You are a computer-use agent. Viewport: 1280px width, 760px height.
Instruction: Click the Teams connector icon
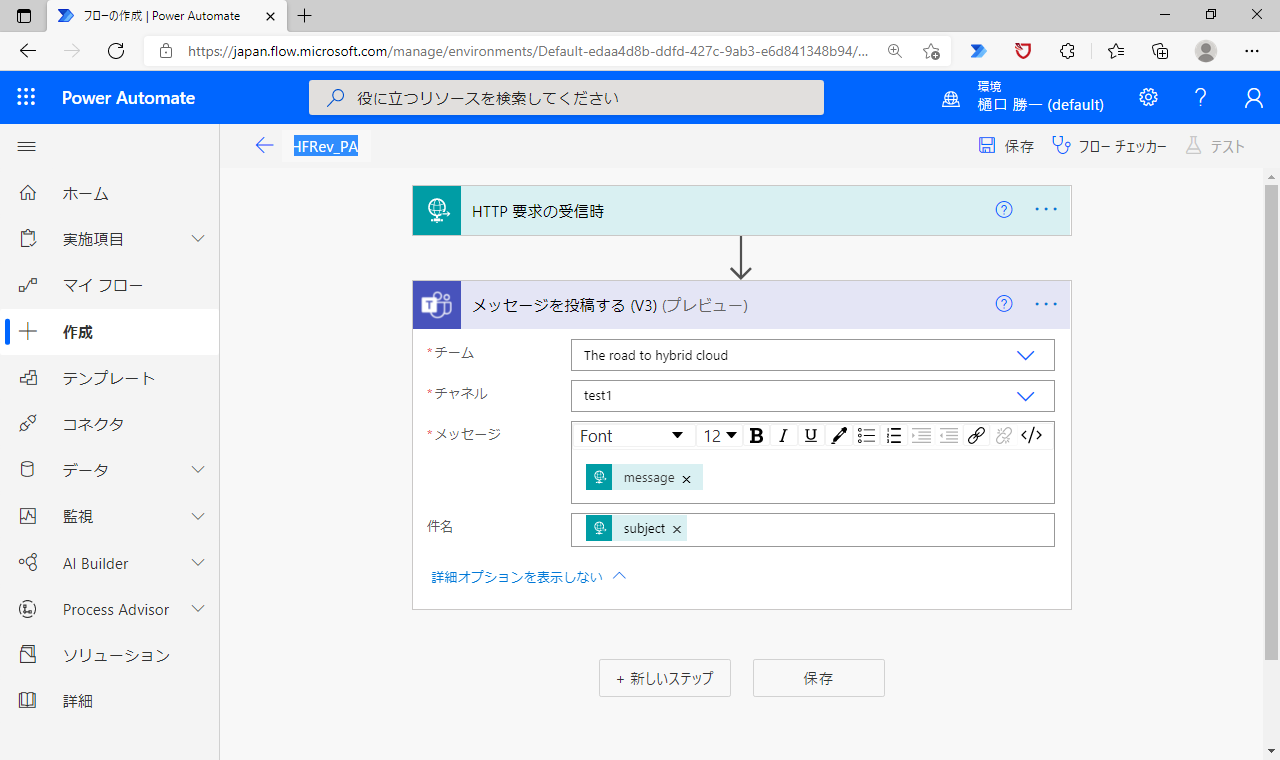pyautogui.click(x=437, y=304)
